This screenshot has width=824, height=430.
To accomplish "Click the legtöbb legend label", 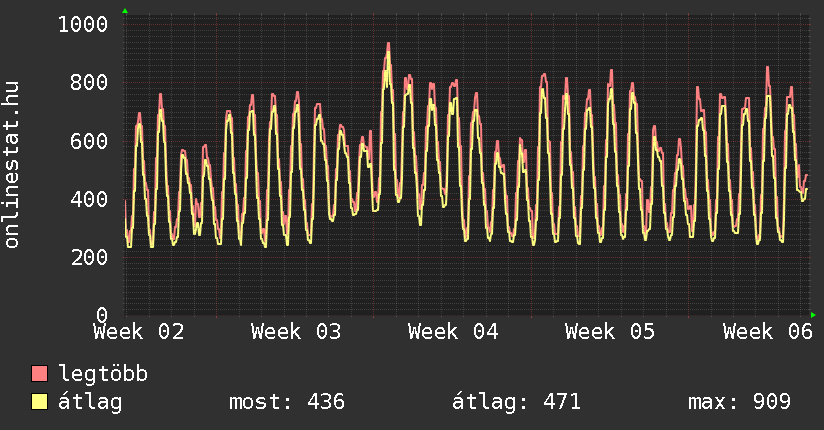I will point(103,374).
